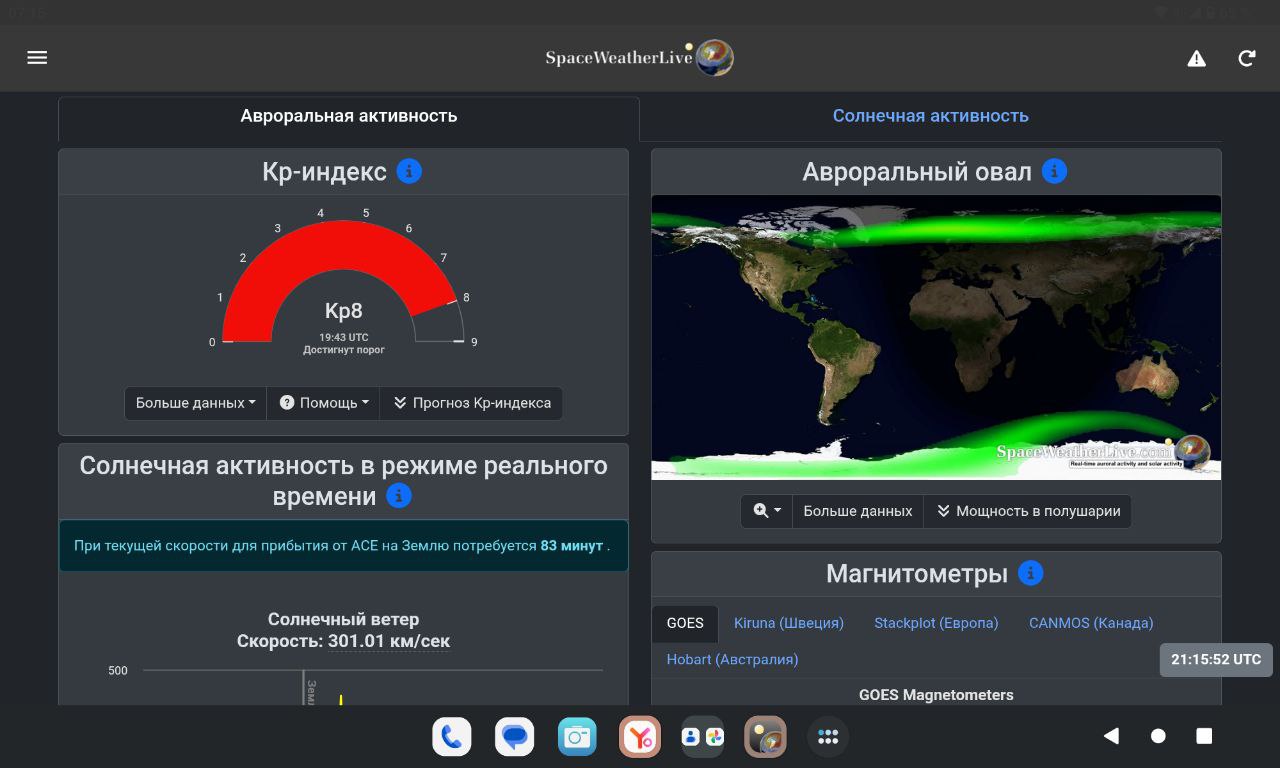Expand the Помощь dropdown
Image resolution: width=1280 pixels, height=768 pixels.
[x=323, y=403]
